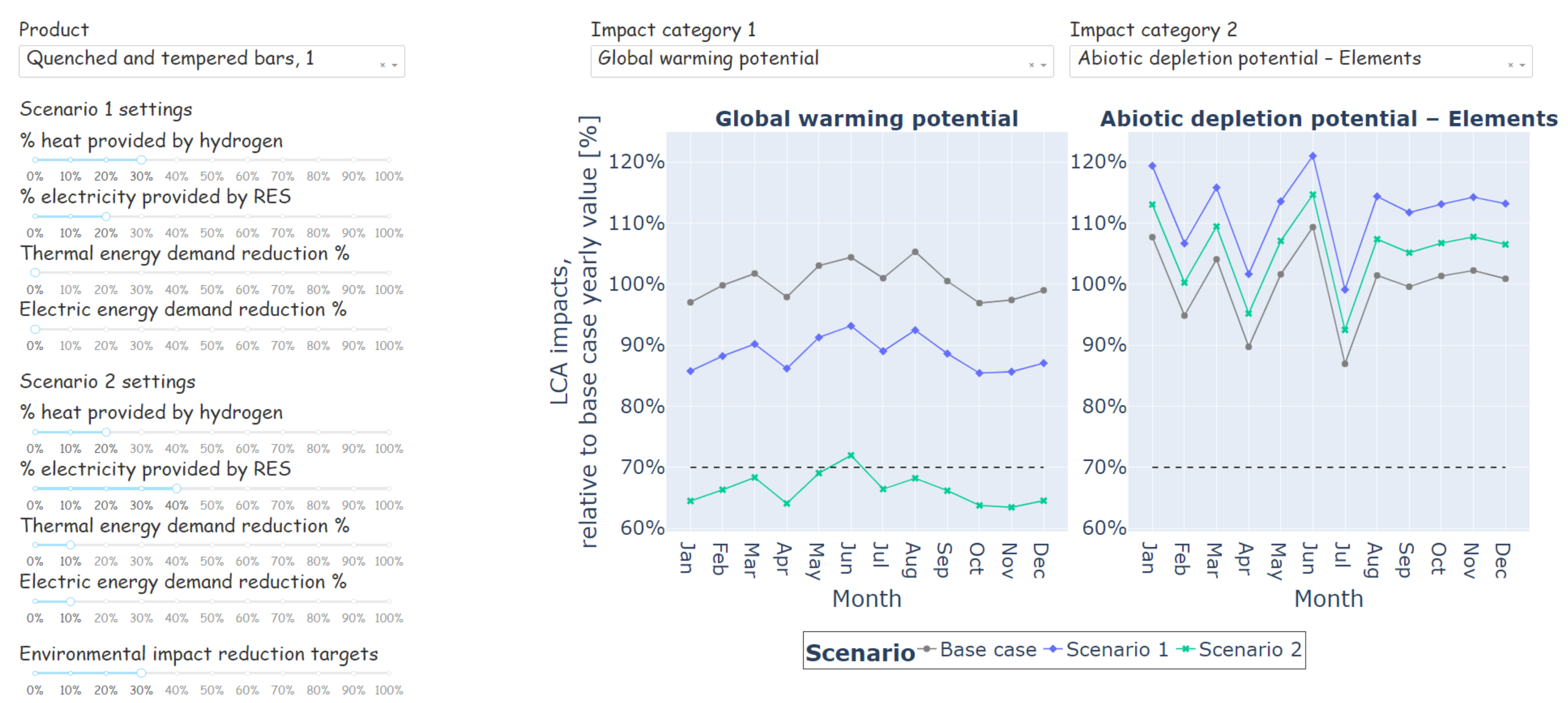Viewport: 1568px width, 703px height.
Task: Set Scenario 2 thermal demand reduction to 30%
Action: coord(141,544)
